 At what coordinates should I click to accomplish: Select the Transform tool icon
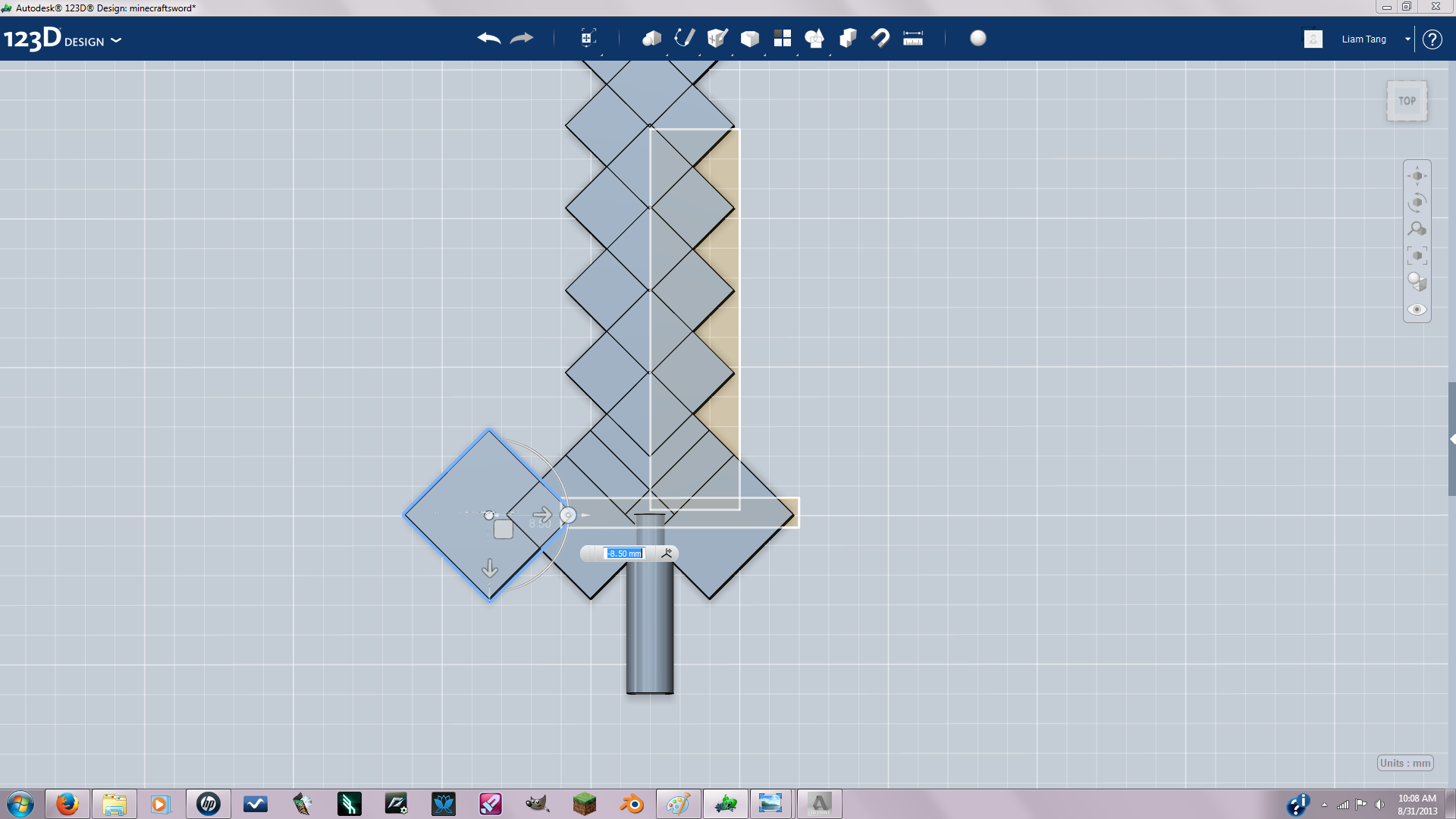coord(588,38)
